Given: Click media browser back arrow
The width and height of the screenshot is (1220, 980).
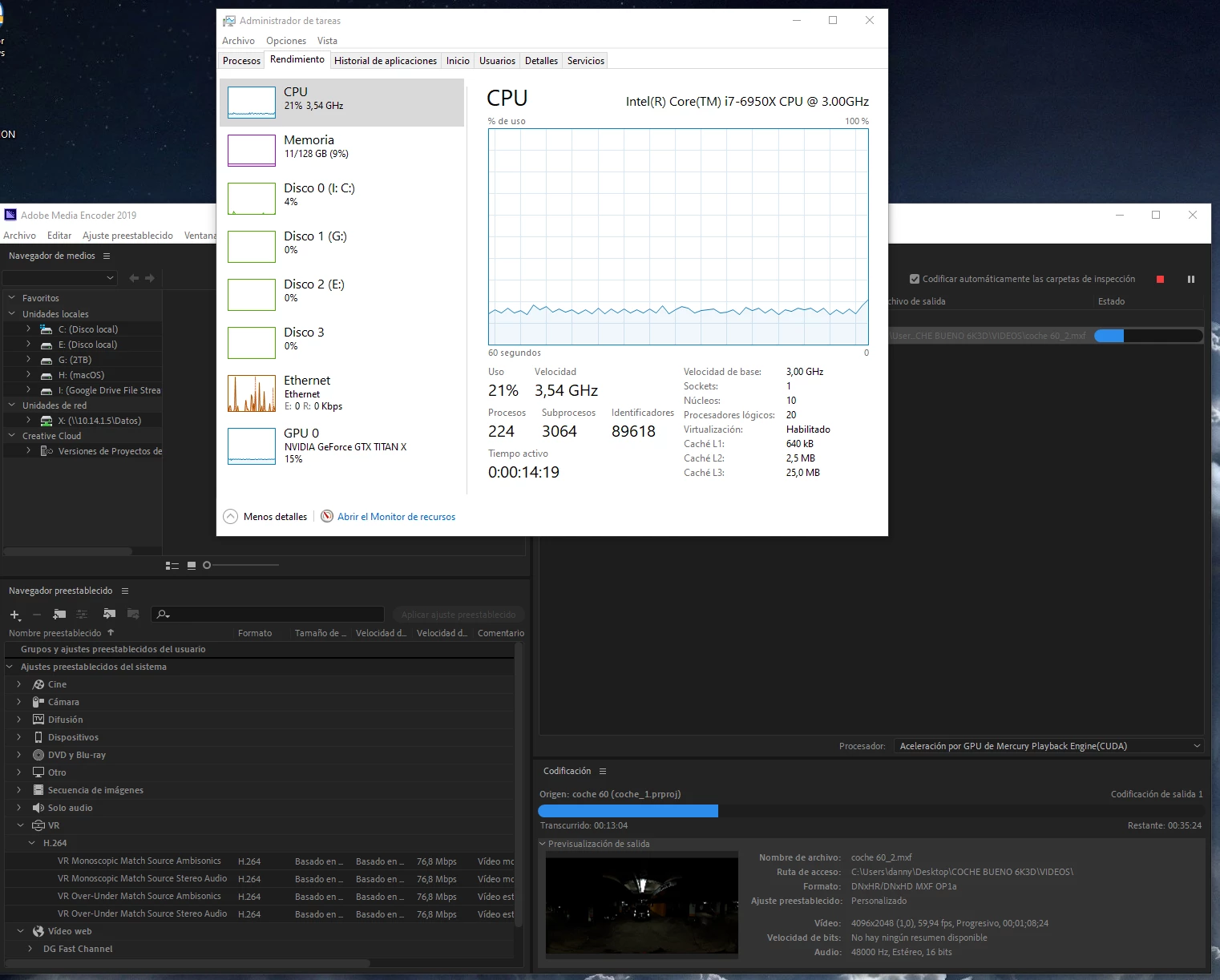Looking at the screenshot, I should [134, 278].
